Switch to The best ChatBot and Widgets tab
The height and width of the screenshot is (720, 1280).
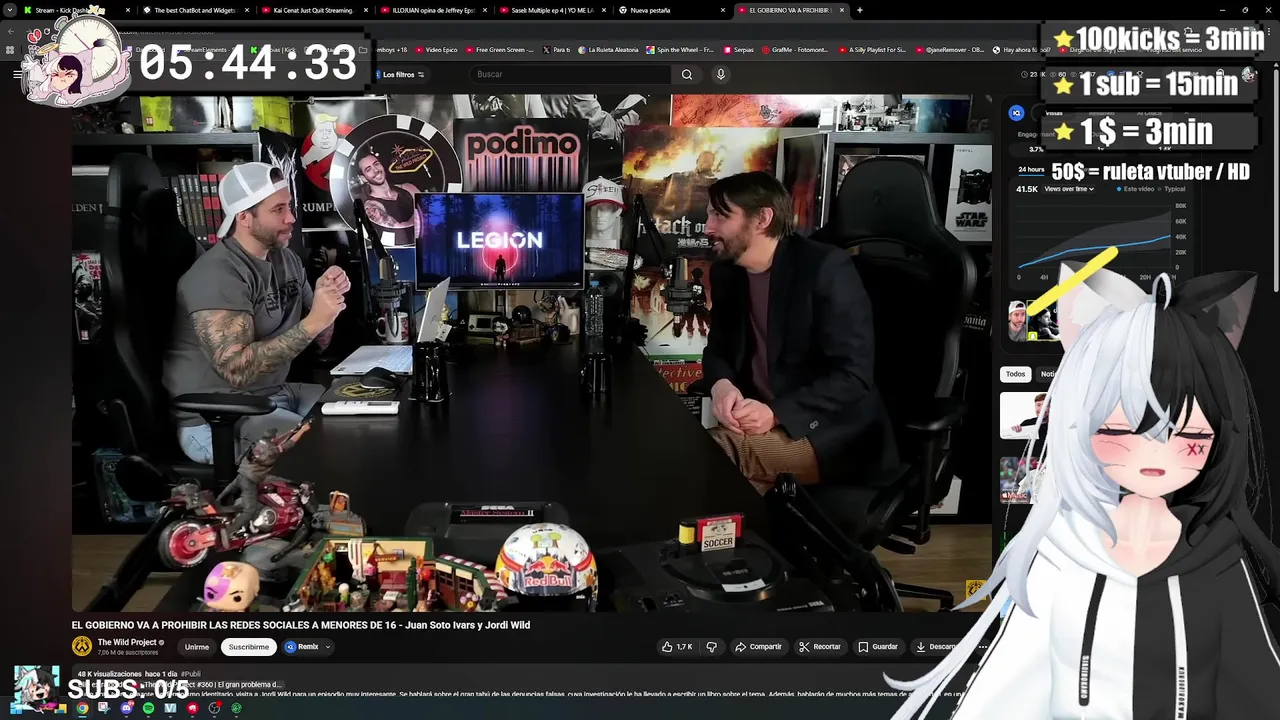195,10
